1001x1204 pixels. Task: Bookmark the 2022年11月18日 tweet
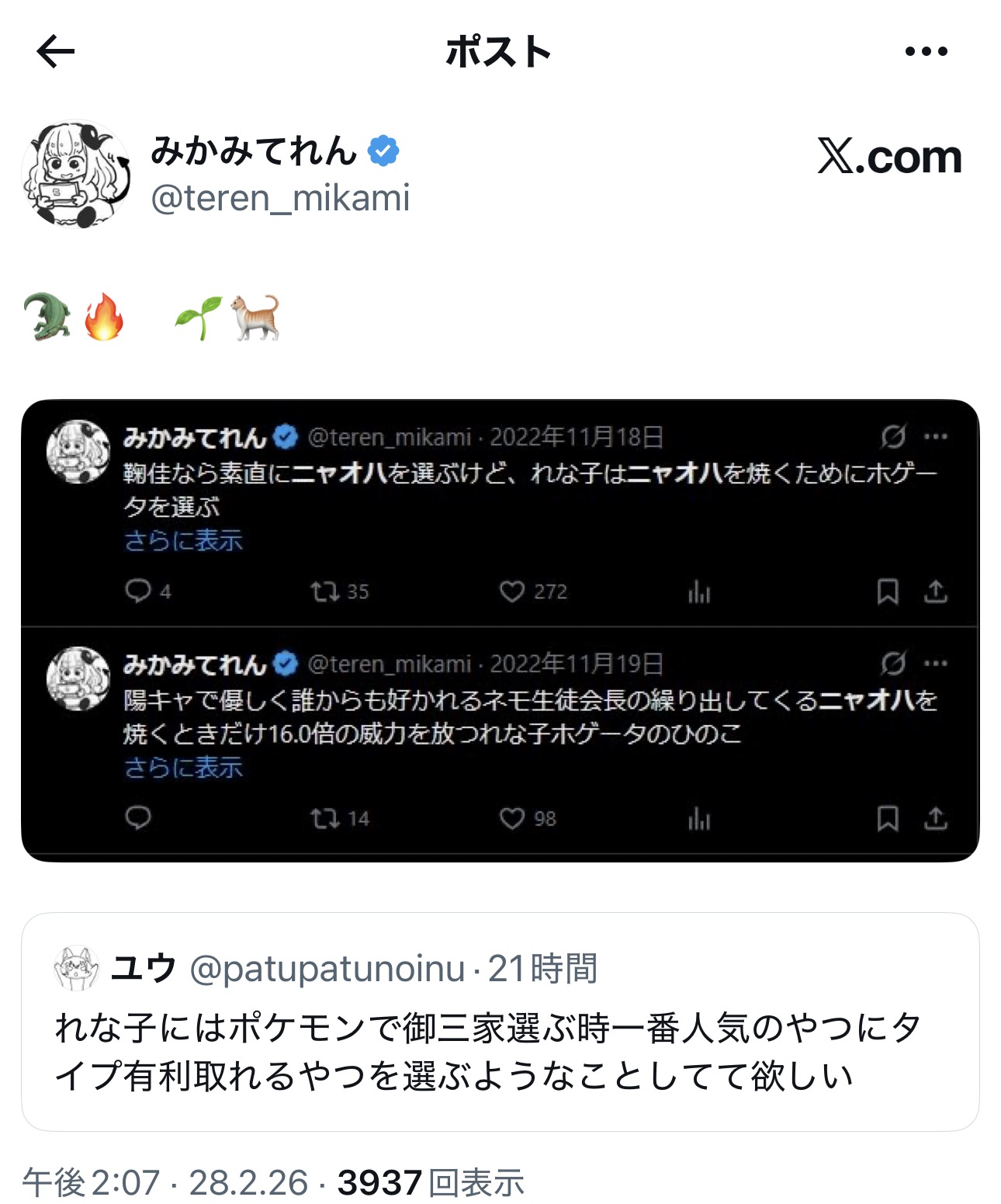point(888,592)
